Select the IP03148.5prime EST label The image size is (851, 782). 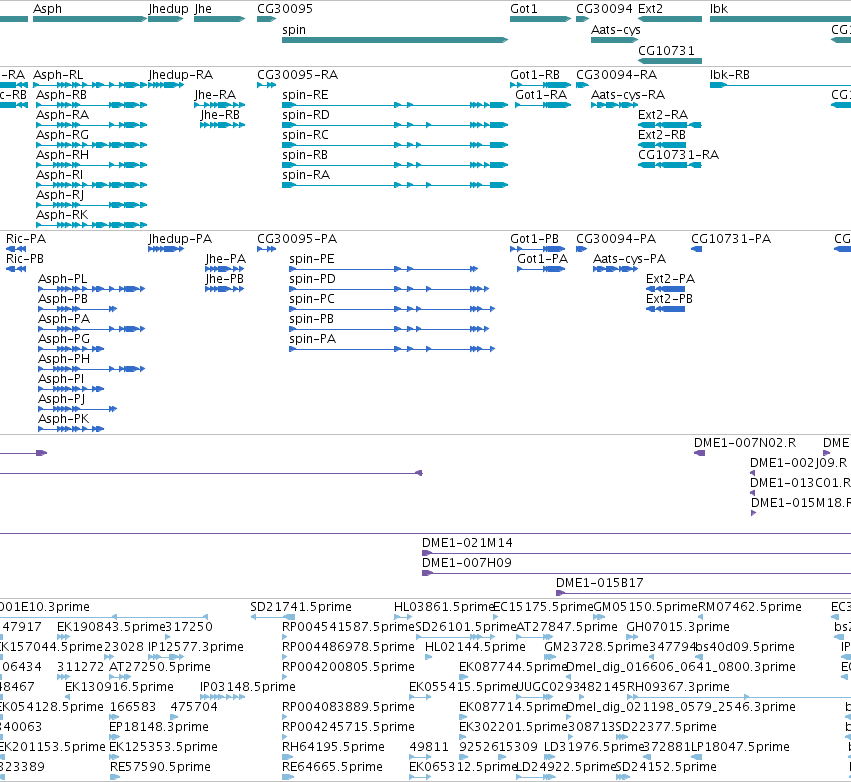pyautogui.click(x=248, y=687)
